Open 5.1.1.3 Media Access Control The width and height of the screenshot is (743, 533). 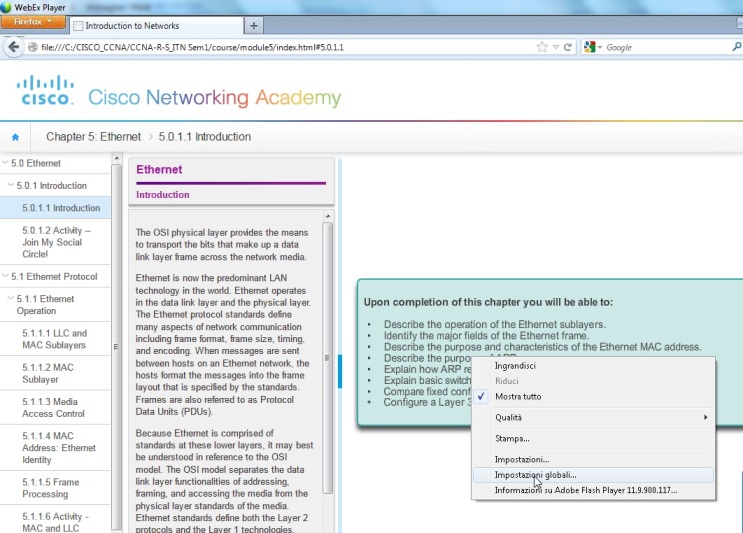pyautogui.click(x=55, y=407)
